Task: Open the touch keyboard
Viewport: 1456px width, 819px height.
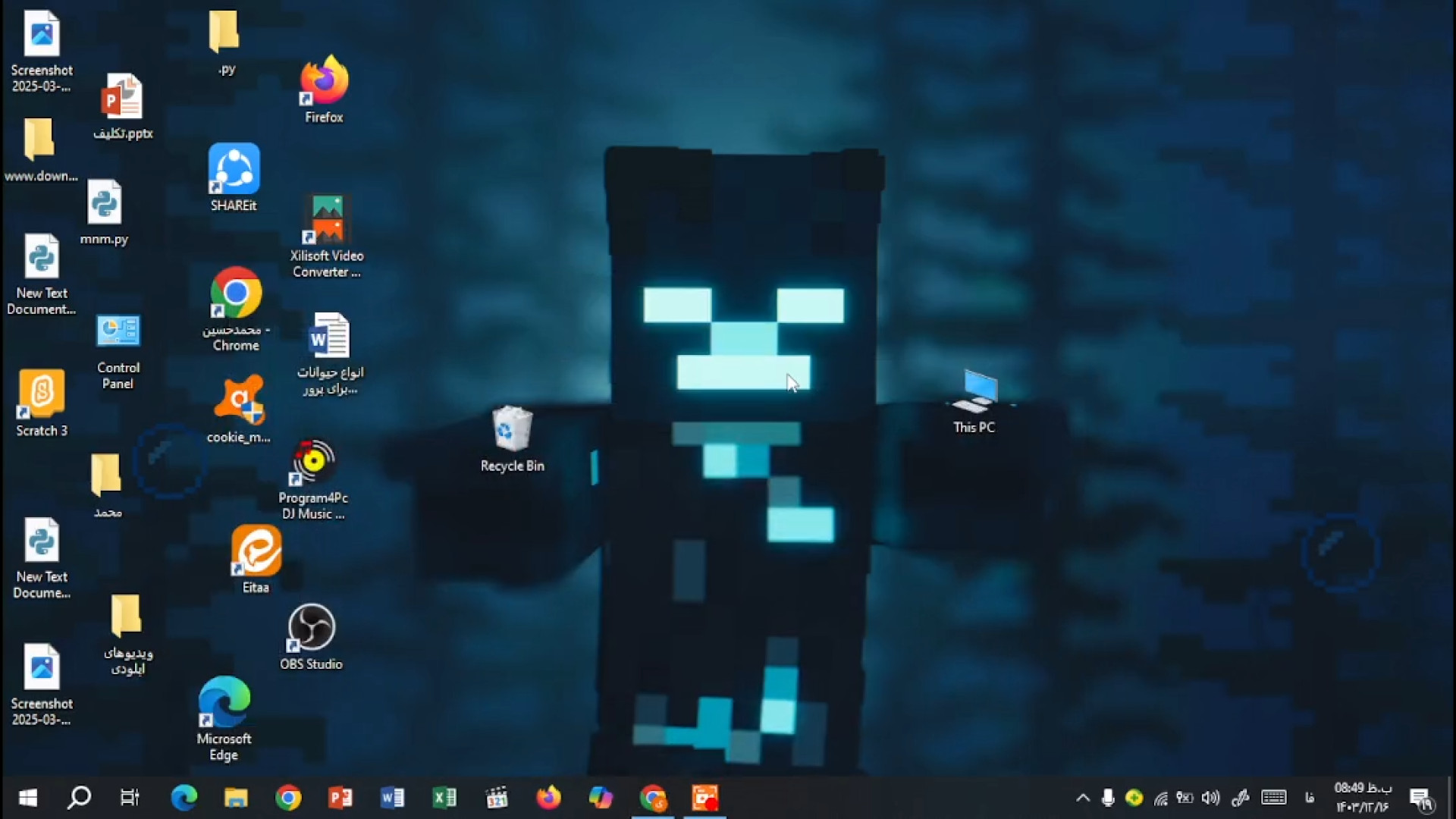Action: click(x=1274, y=798)
